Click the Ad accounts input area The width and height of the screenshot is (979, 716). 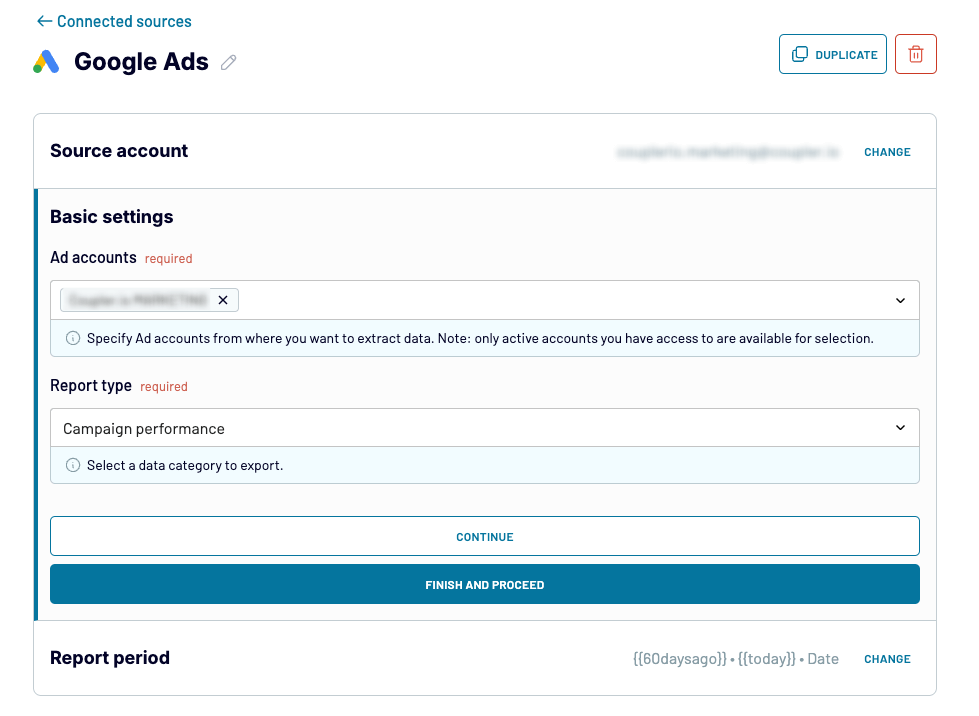click(x=485, y=300)
